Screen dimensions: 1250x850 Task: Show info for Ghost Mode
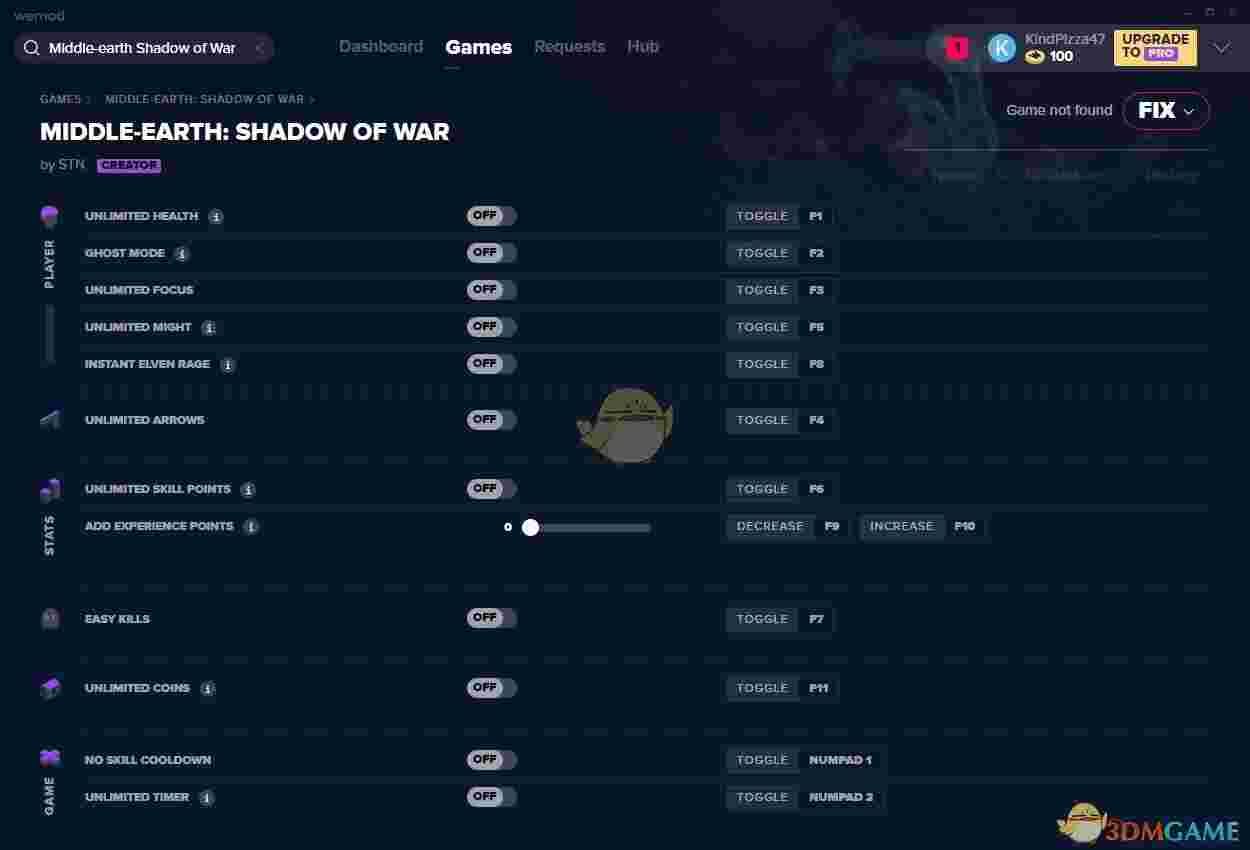point(182,254)
